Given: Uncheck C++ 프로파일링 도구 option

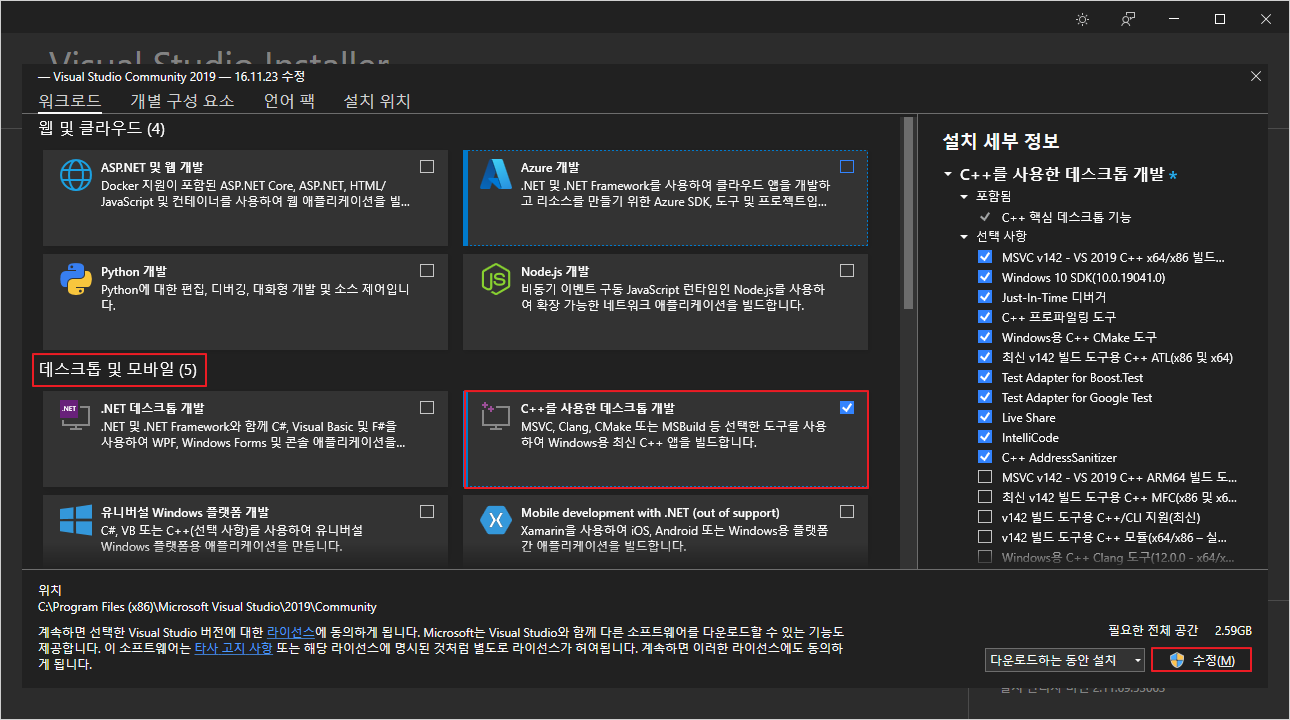Looking at the screenshot, I should click(985, 317).
